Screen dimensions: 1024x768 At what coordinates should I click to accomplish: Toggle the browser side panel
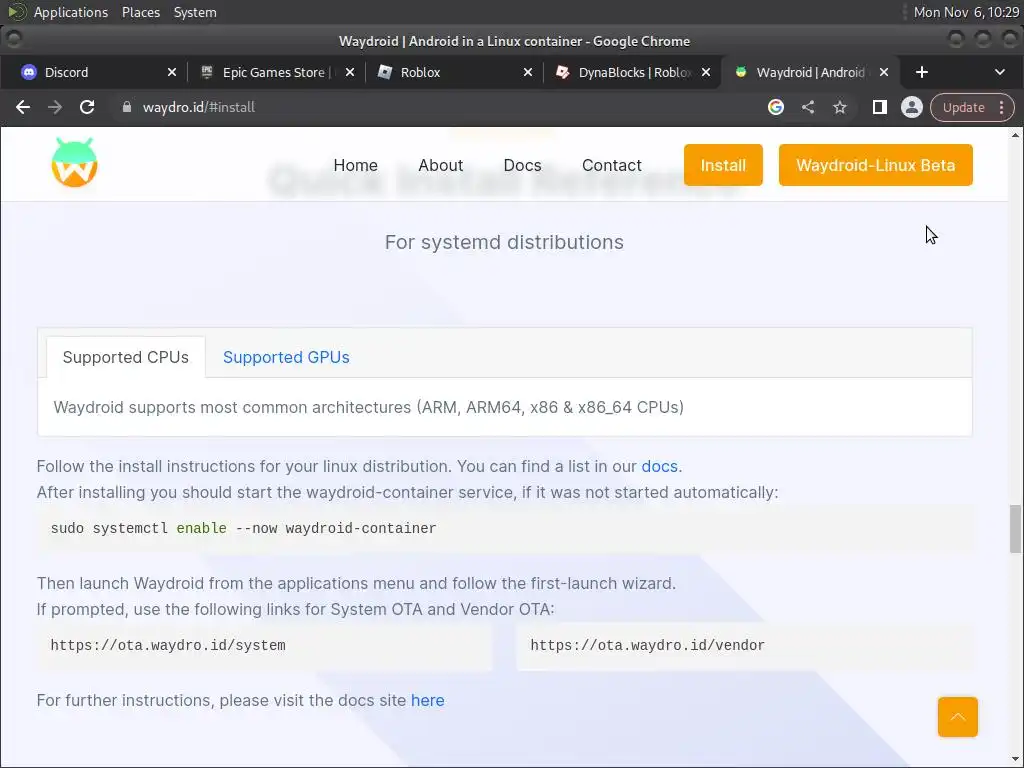(x=880, y=107)
